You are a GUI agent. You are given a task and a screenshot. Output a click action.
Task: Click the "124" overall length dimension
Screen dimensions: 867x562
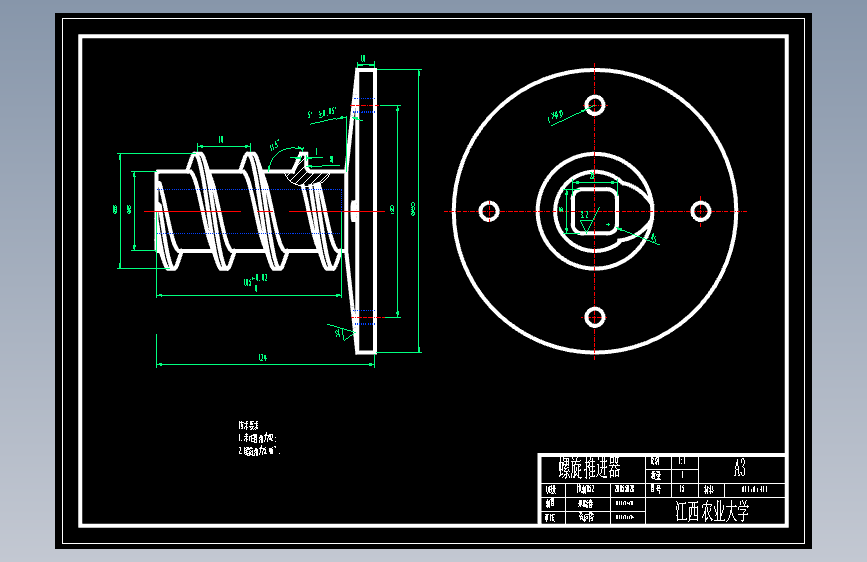pos(263,357)
